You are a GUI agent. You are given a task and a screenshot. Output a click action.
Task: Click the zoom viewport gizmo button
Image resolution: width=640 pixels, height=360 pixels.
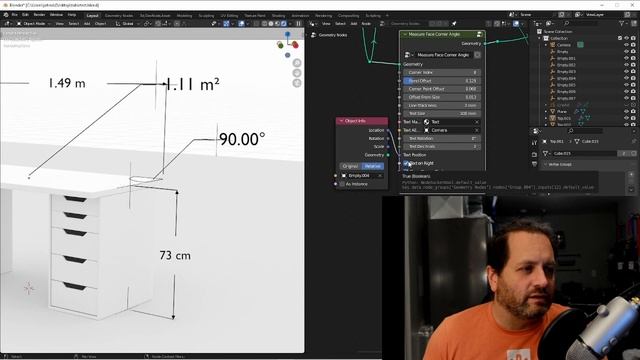(x=297, y=63)
